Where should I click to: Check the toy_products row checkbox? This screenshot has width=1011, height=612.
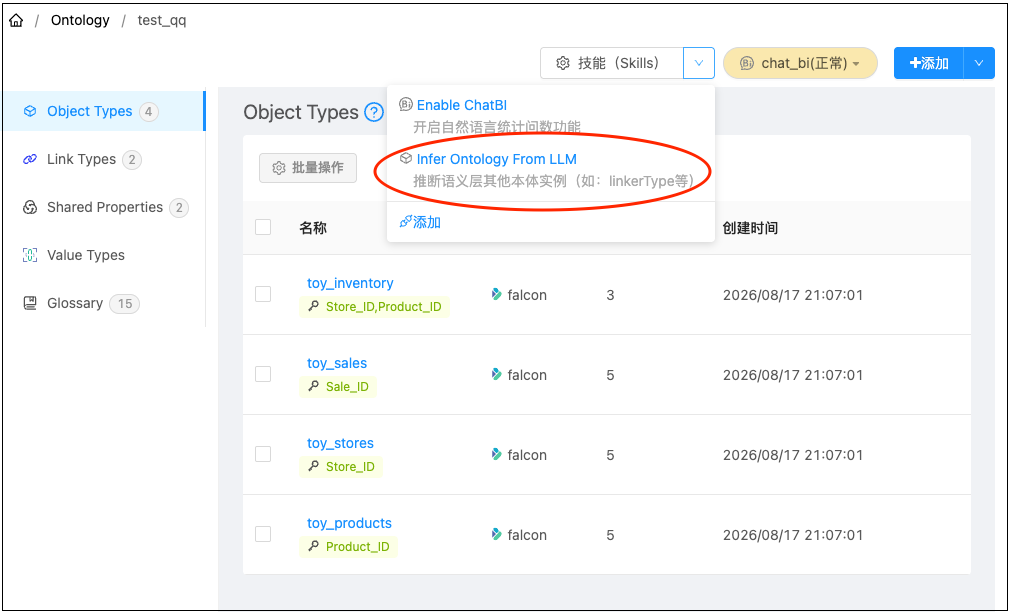point(263,534)
